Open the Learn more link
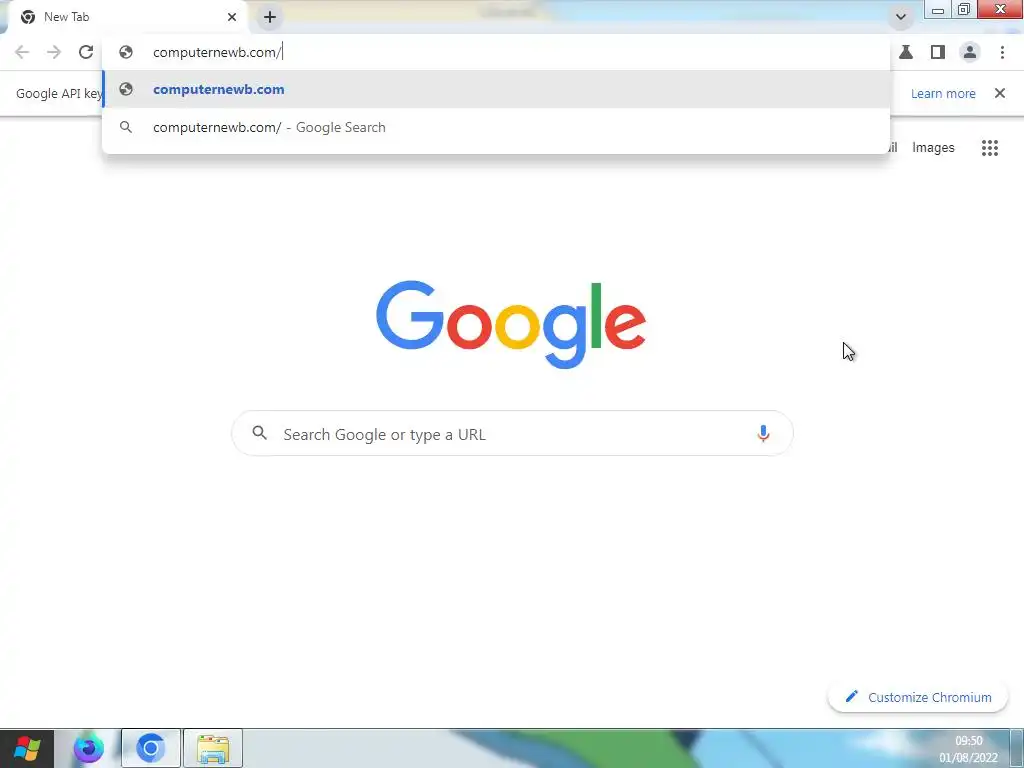 tap(943, 93)
